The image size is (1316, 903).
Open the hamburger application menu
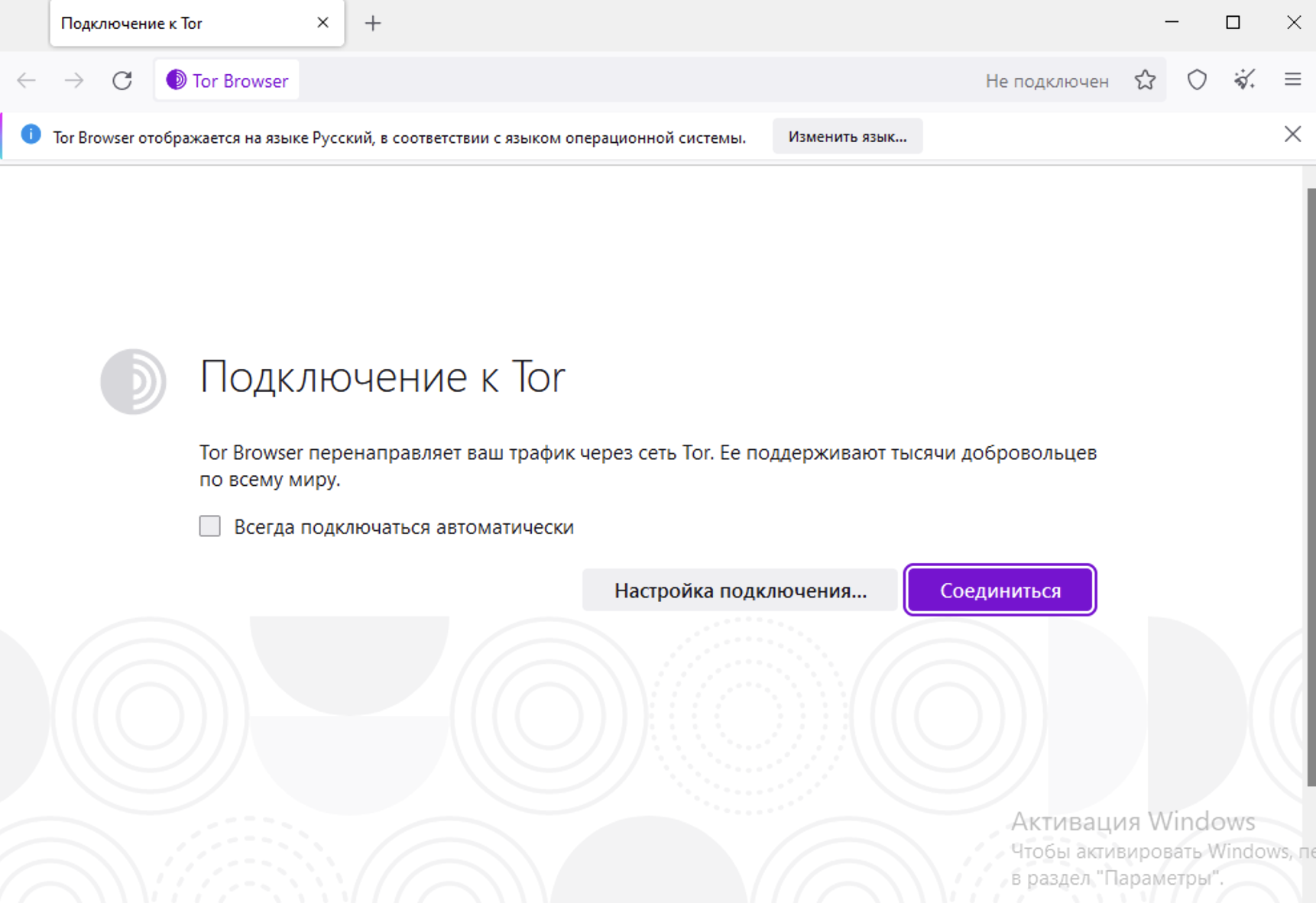(1292, 79)
